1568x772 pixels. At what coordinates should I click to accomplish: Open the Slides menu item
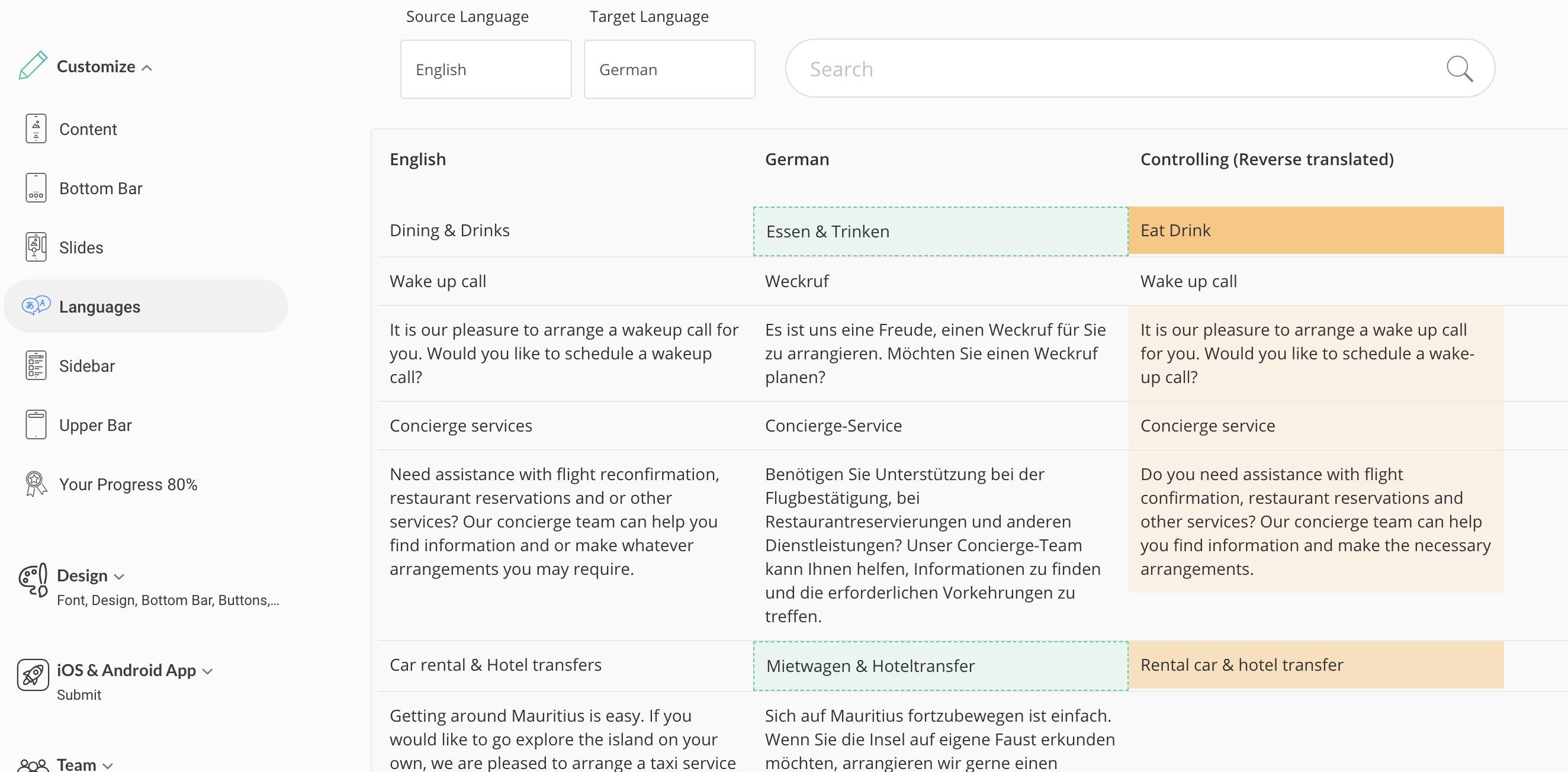click(81, 247)
